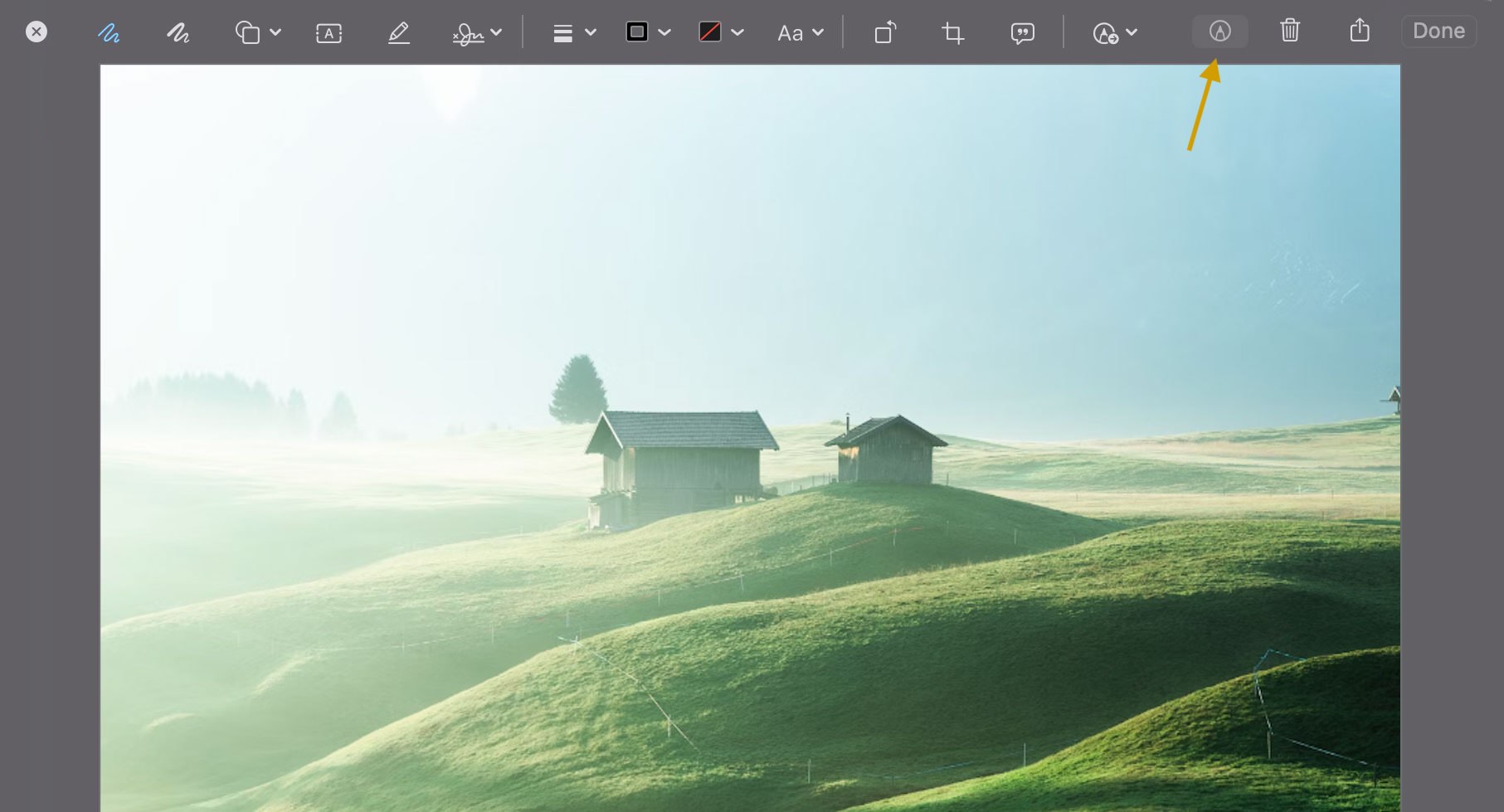The width and height of the screenshot is (1504, 812).
Task: Select the Text box tool
Action: coord(329,33)
